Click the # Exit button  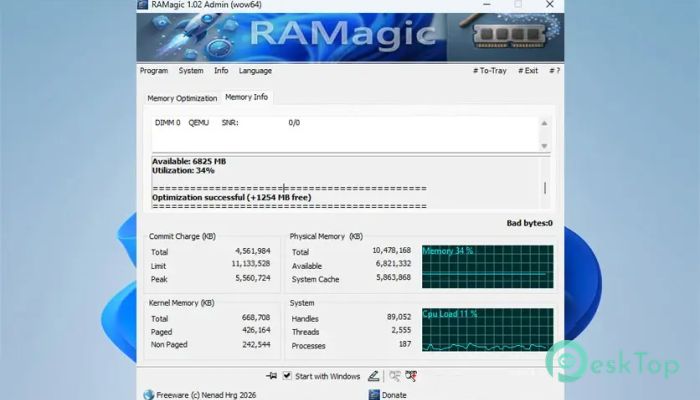[x=528, y=71]
